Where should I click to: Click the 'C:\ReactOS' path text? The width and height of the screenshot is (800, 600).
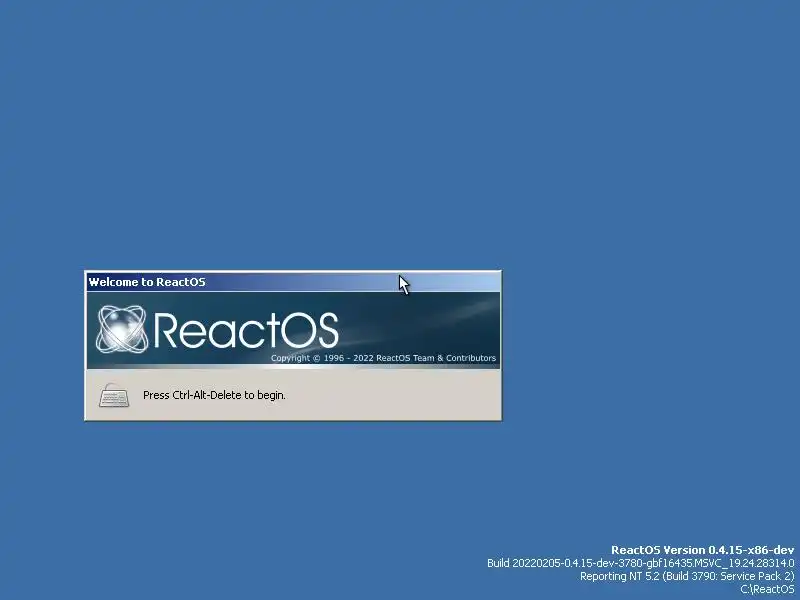point(767,589)
